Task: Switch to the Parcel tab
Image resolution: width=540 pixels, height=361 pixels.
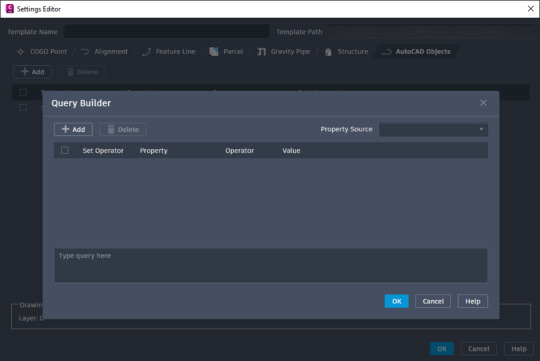Action: [x=226, y=52]
